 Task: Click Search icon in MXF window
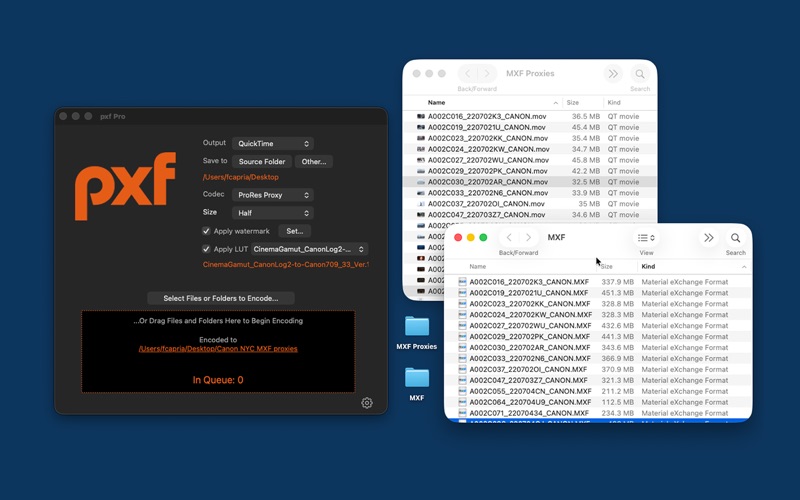point(735,238)
